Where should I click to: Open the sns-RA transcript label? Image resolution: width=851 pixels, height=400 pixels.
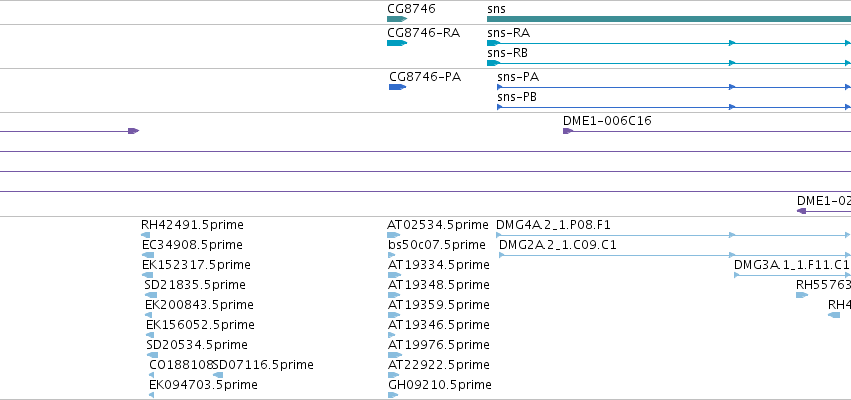(x=509, y=33)
